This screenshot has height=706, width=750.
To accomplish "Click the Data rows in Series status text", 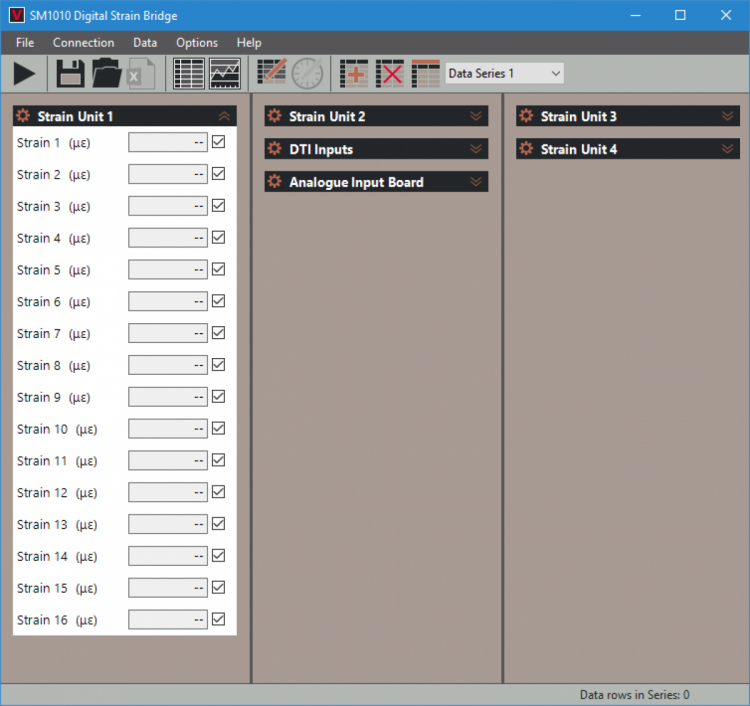I will click(635, 695).
